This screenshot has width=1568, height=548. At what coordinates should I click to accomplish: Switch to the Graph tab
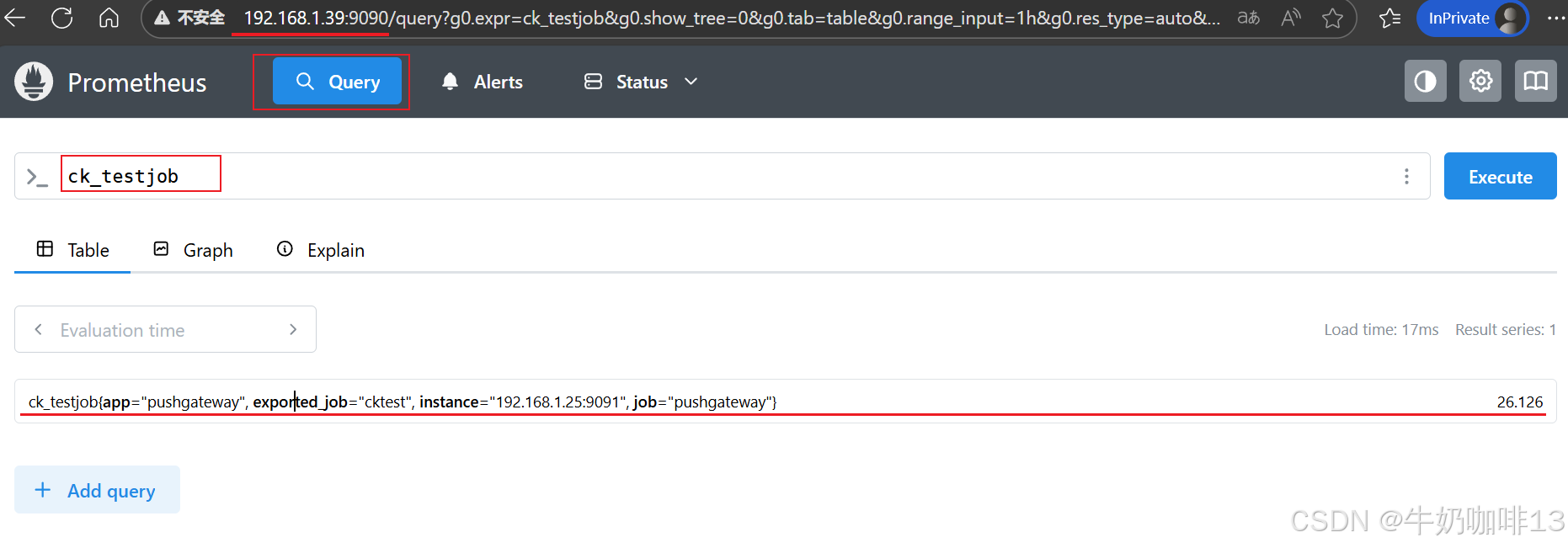click(193, 250)
